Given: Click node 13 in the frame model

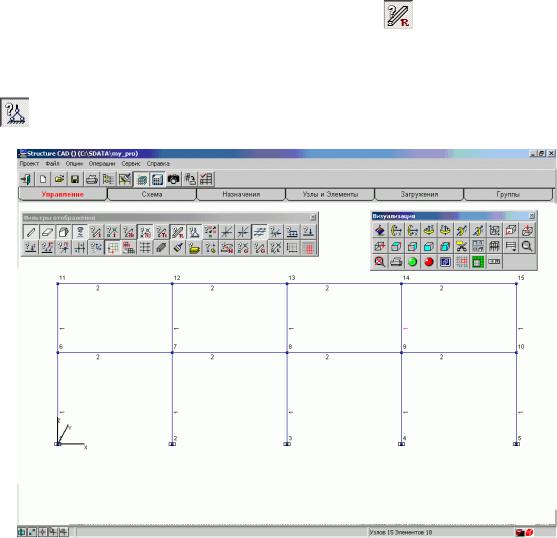Looking at the screenshot, I should [x=287, y=283].
